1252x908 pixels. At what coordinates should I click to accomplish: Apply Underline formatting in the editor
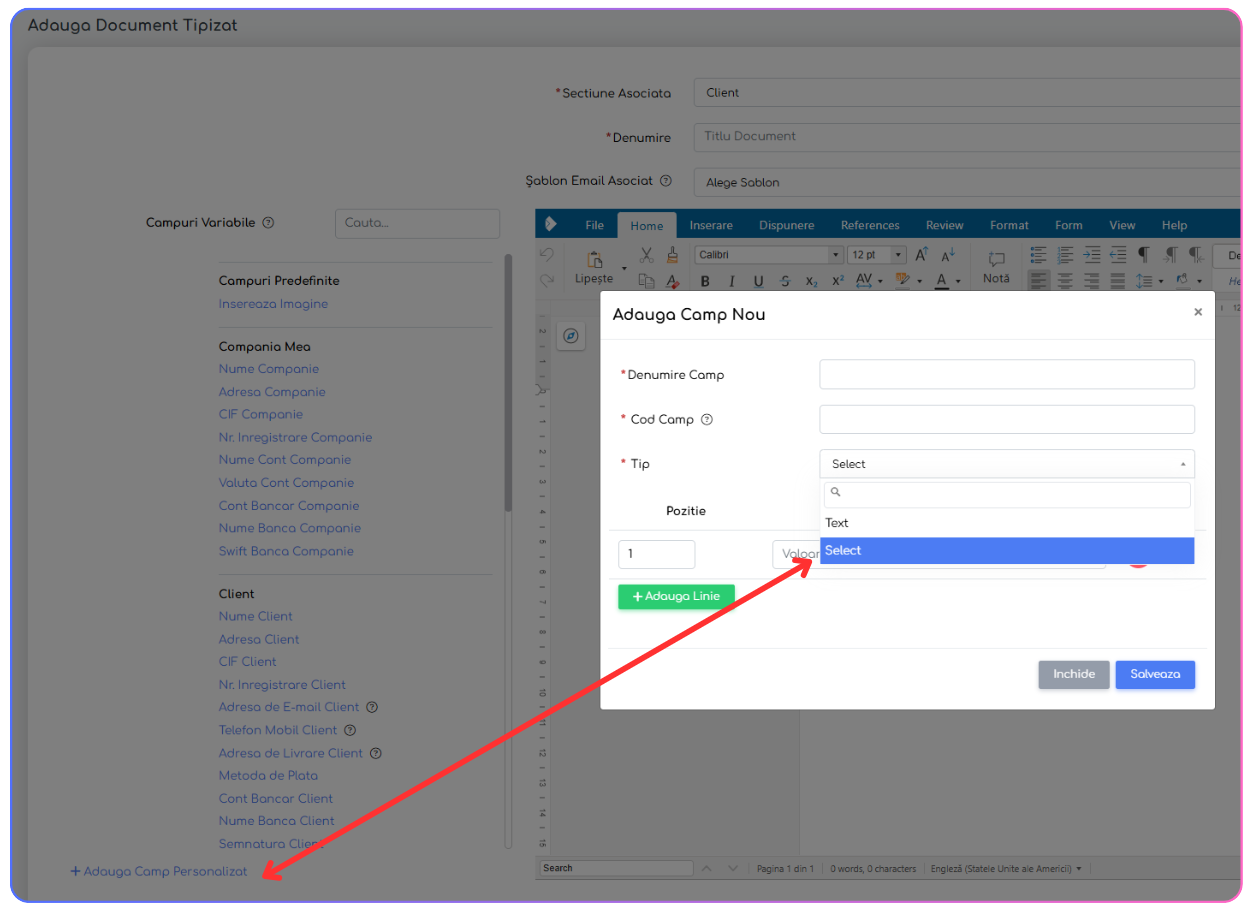coord(758,281)
